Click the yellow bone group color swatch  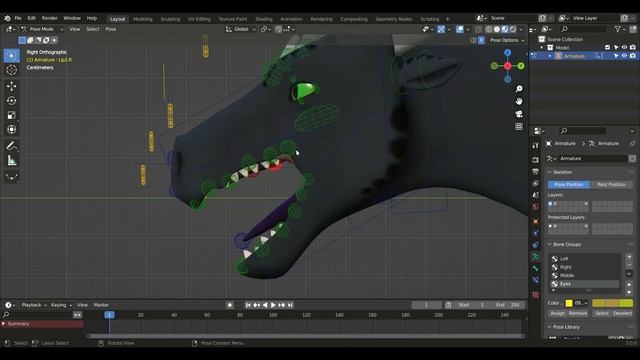click(x=569, y=303)
